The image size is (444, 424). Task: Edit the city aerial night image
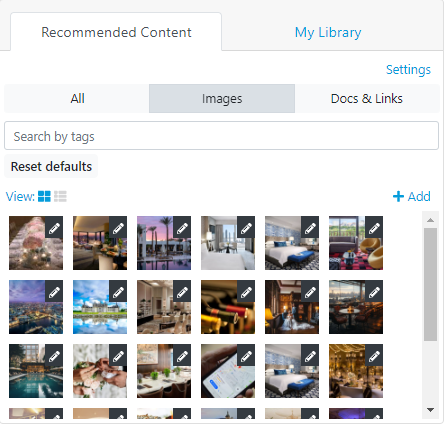pos(54,293)
